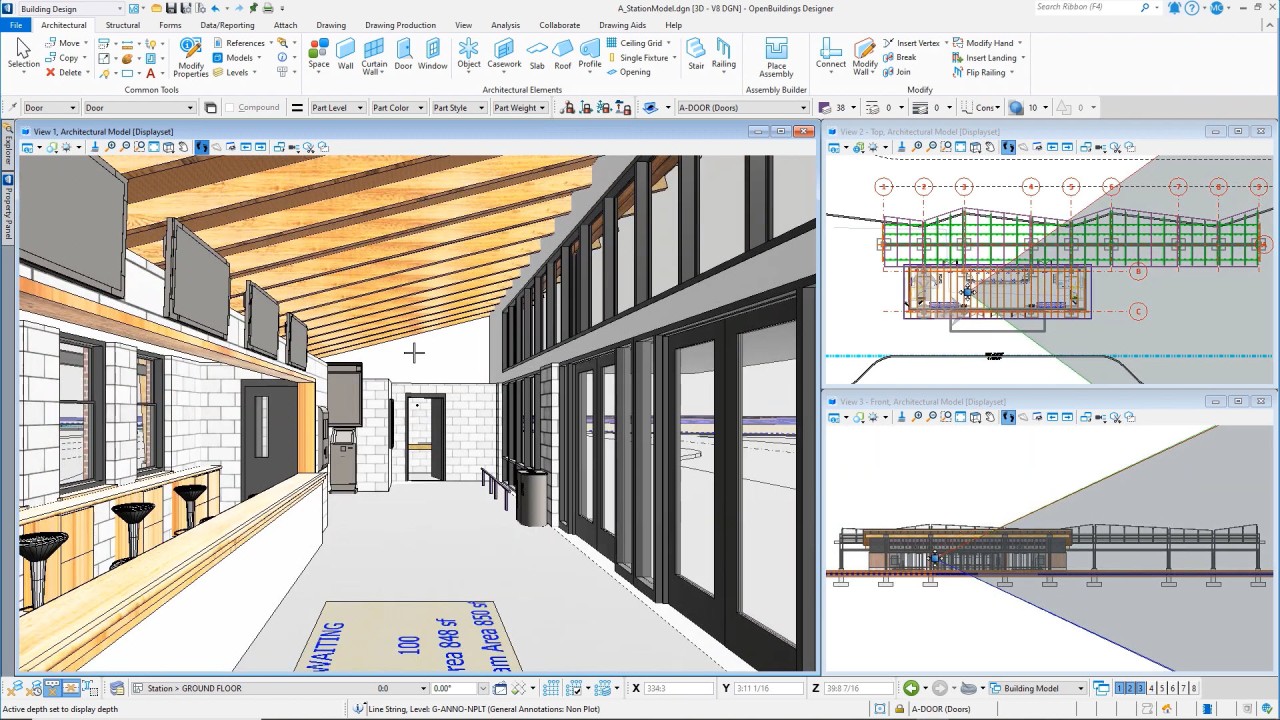Open the Place Assembly tool
Viewport: 1280px width, 720px height.
776,58
